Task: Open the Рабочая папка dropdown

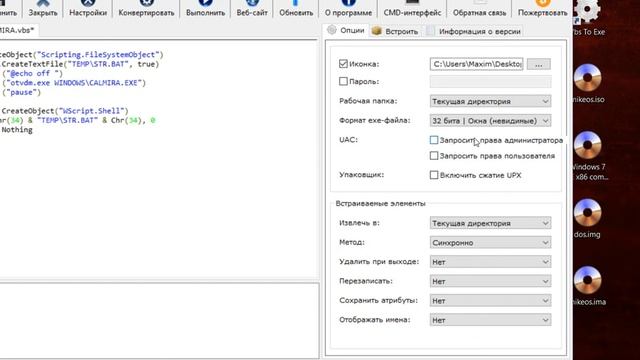Action: tap(490, 101)
